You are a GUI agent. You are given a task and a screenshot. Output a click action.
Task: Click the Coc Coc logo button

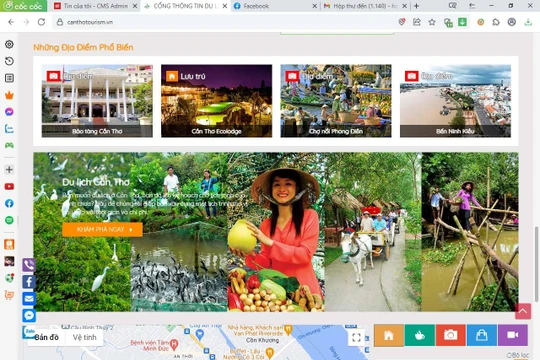(x=23, y=6)
